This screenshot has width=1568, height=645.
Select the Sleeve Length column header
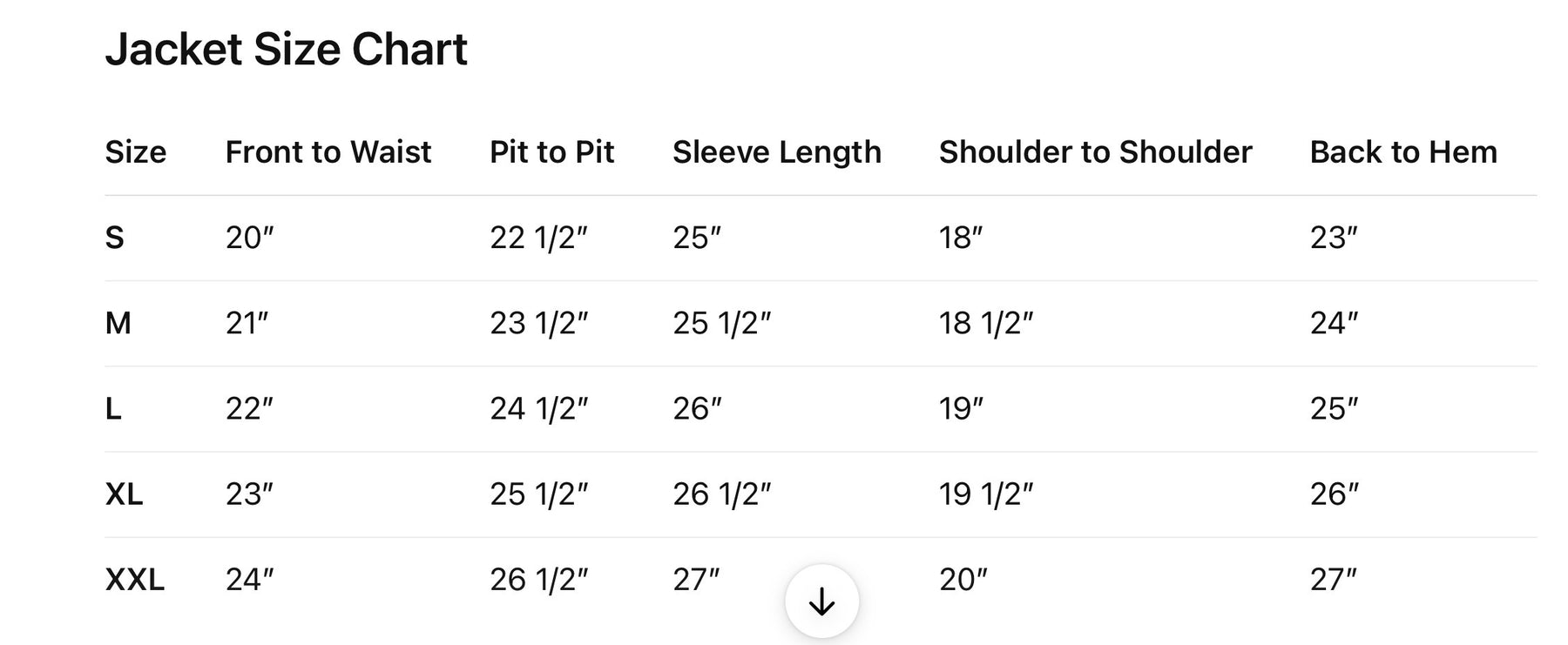coord(776,152)
